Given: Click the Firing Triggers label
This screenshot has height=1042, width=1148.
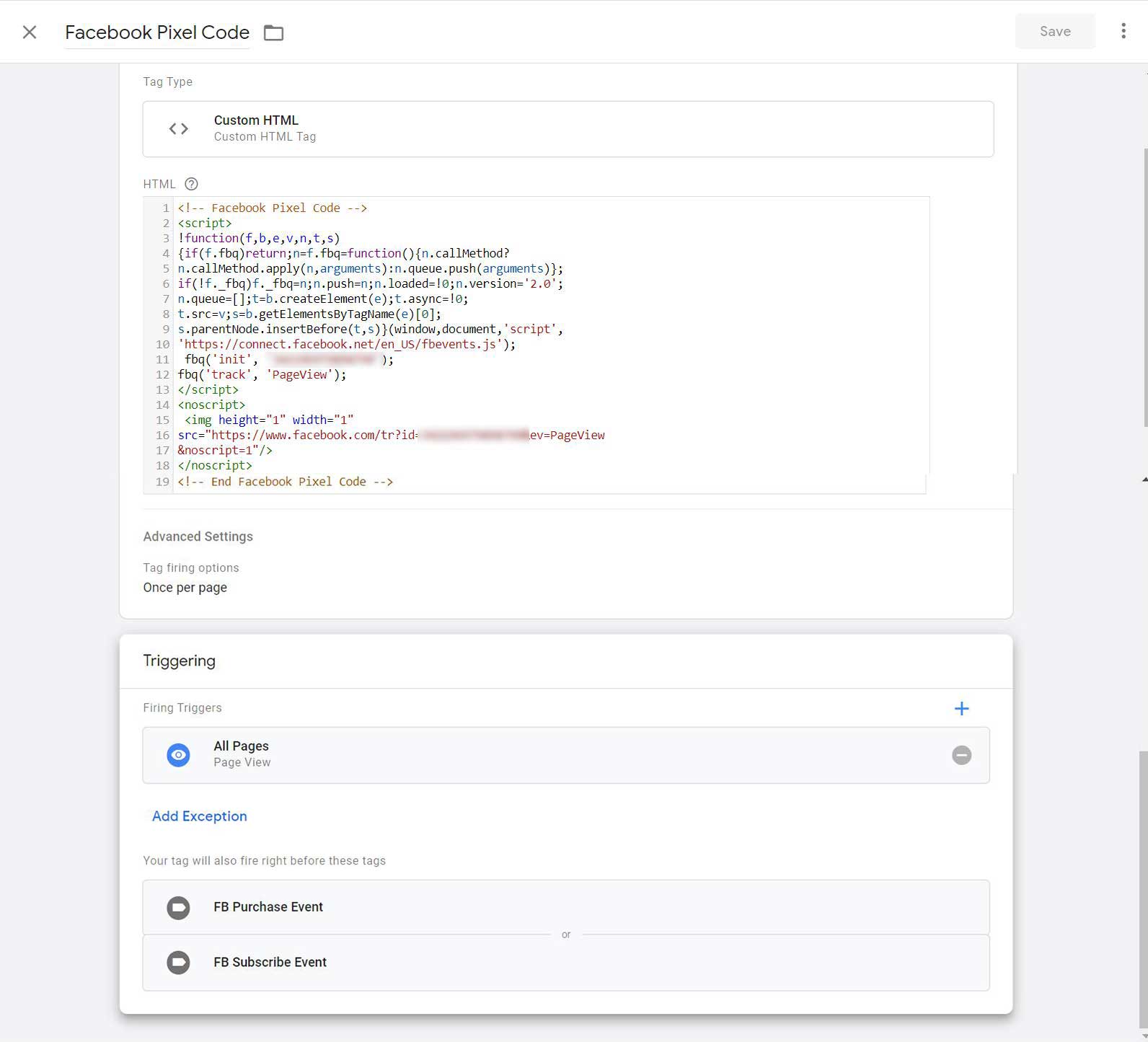Looking at the screenshot, I should 182,708.
